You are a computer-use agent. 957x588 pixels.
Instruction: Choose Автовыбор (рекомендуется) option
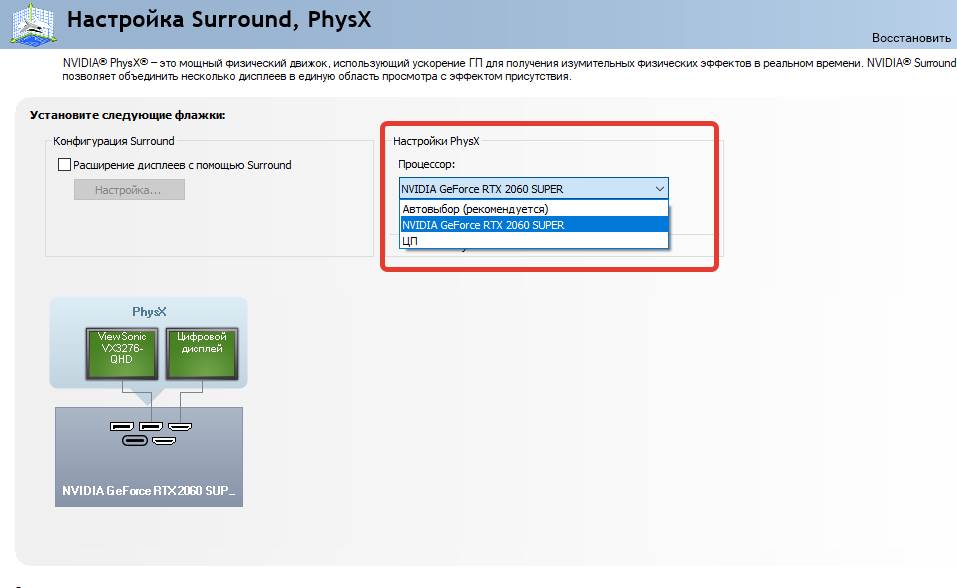click(x=533, y=209)
